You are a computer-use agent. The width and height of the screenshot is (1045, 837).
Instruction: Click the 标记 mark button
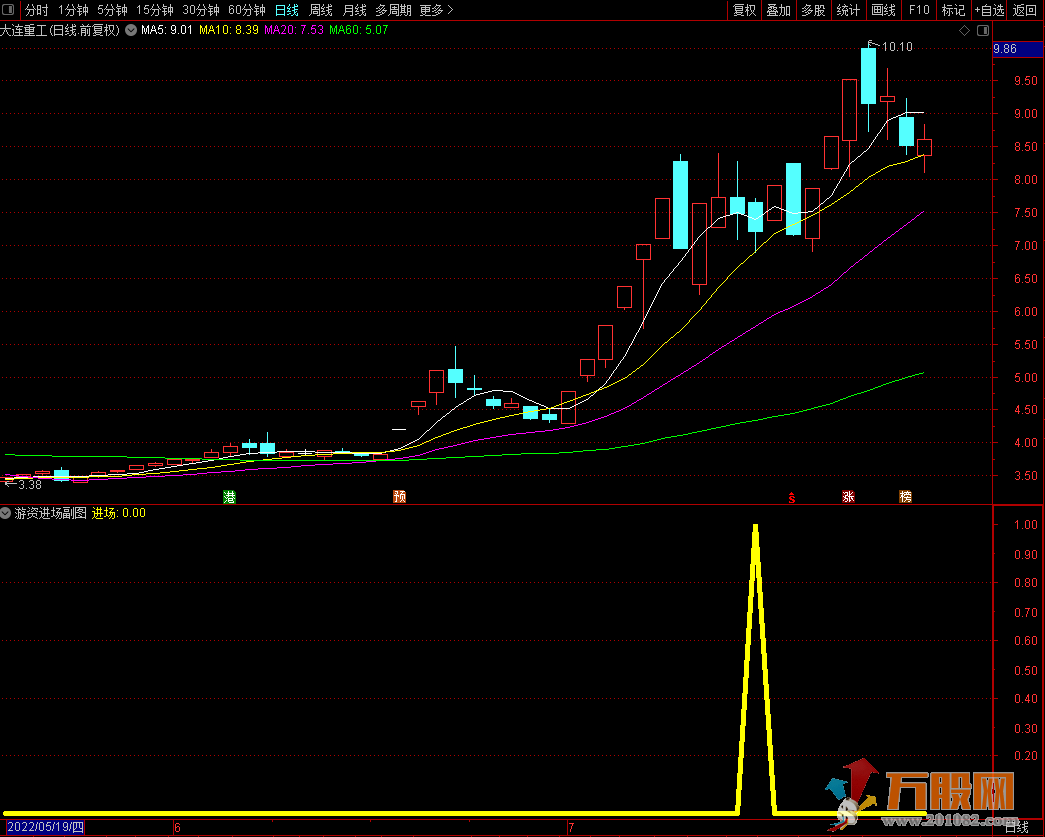click(x=953, y=10)
